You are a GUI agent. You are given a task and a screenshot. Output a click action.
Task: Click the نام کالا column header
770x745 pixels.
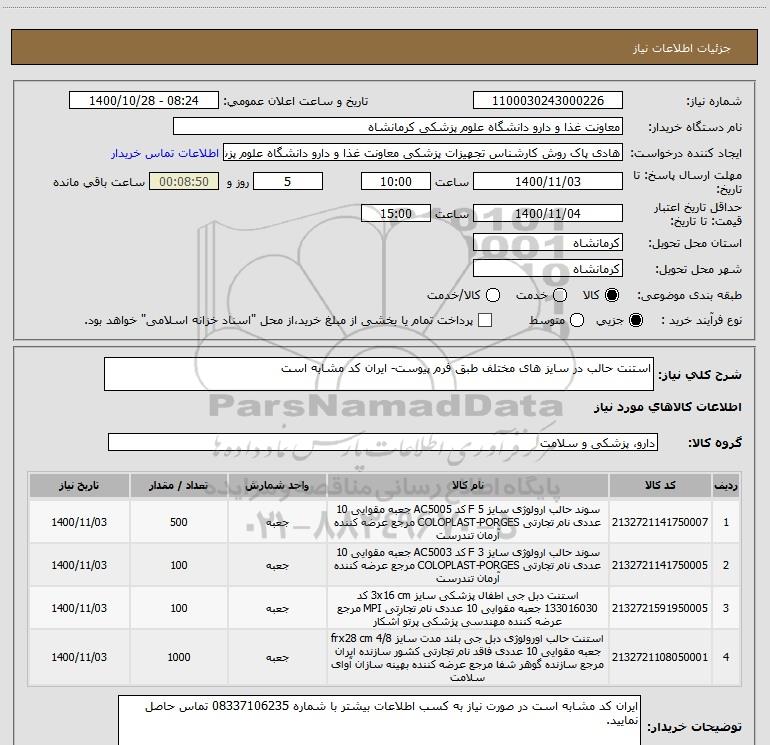pyautogui.click(x=468, y=486)
